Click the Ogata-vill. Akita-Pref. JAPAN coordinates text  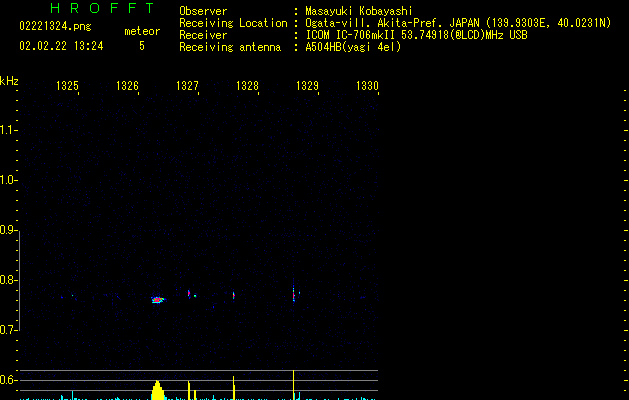(x=458, y=23)
